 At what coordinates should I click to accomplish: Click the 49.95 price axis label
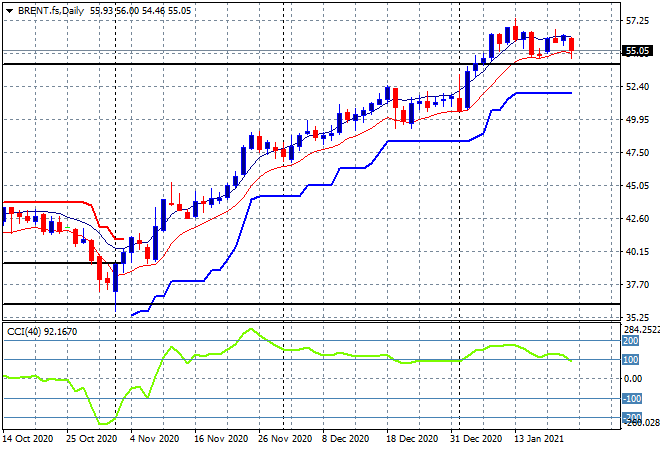click(637, 120)
